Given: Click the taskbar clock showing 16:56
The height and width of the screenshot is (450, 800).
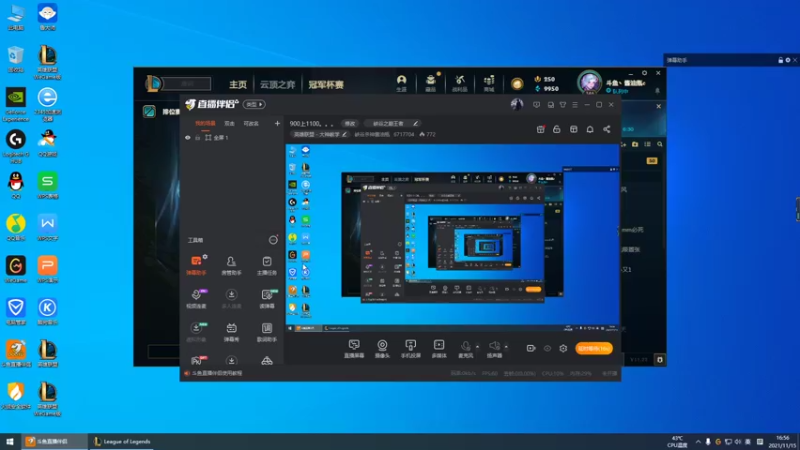Looking at the screenshot, I should coord(783,442).
